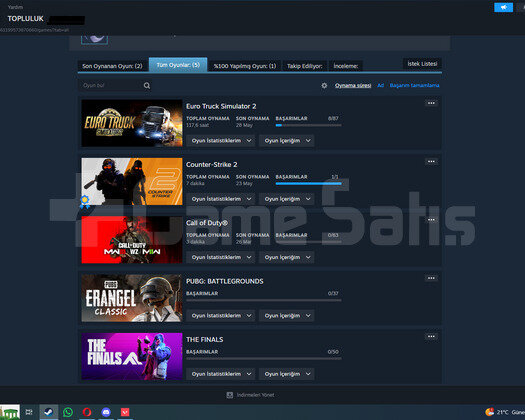Open Valorant icon in the taskbar
The width and height of the screenshot is (525, 420).
(x=125, y=412)
